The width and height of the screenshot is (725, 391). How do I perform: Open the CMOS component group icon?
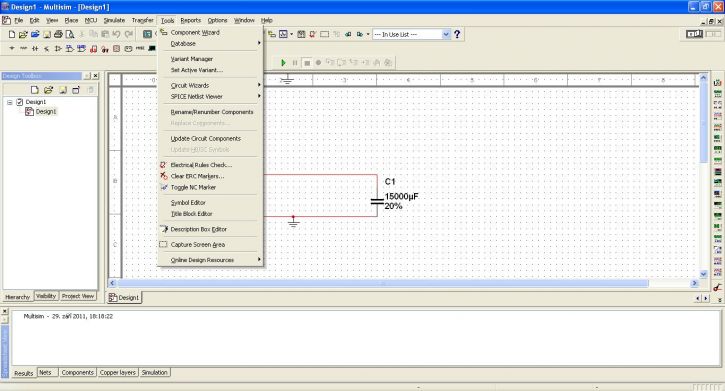coord(81,48)
